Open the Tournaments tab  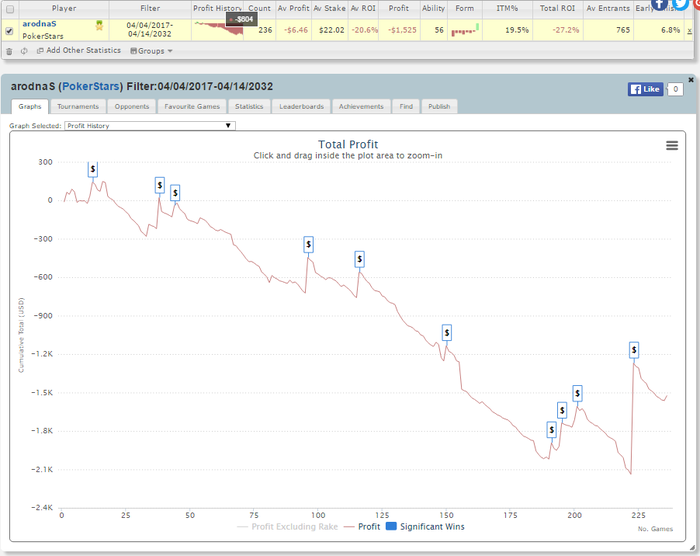point(78,106)
